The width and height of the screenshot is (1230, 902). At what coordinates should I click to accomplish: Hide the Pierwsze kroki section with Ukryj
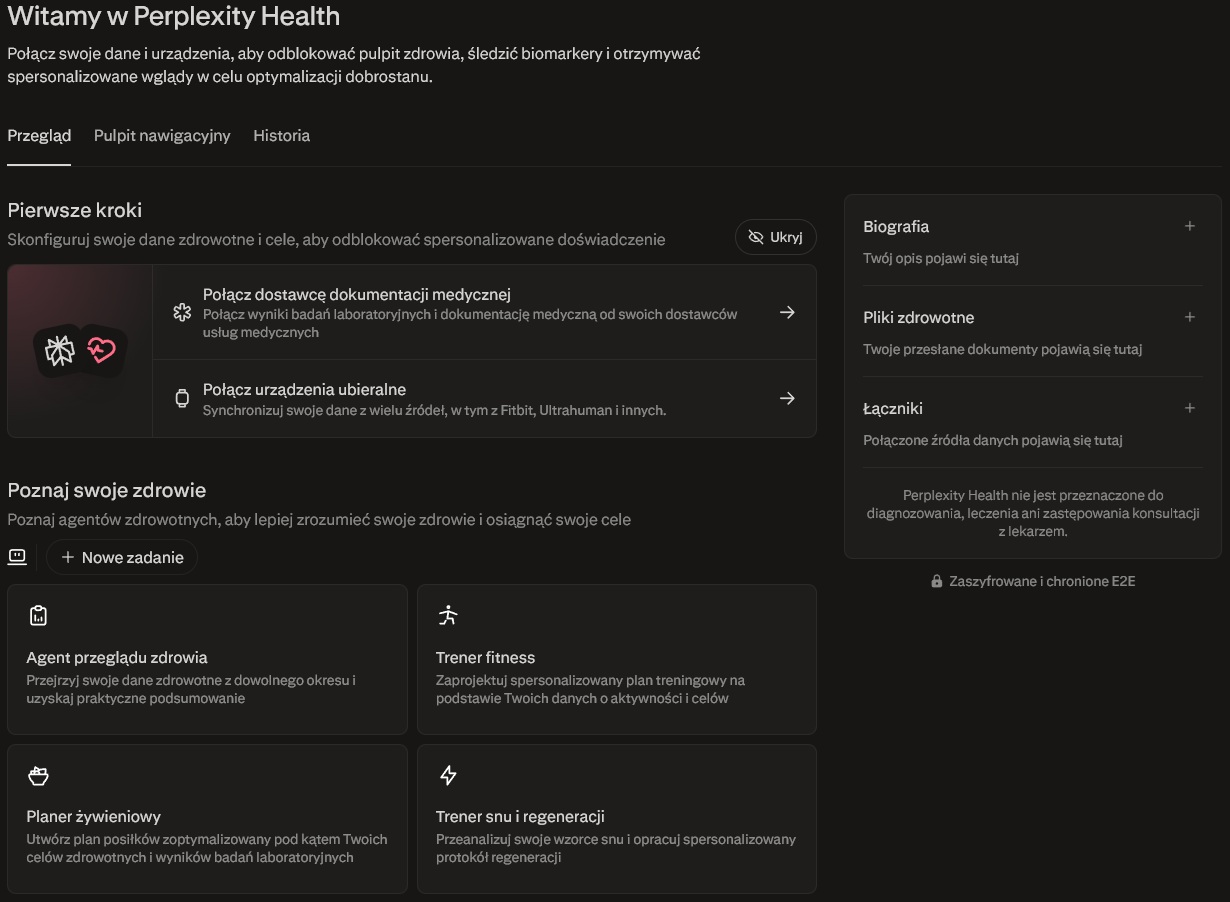[x=775, y=237]
